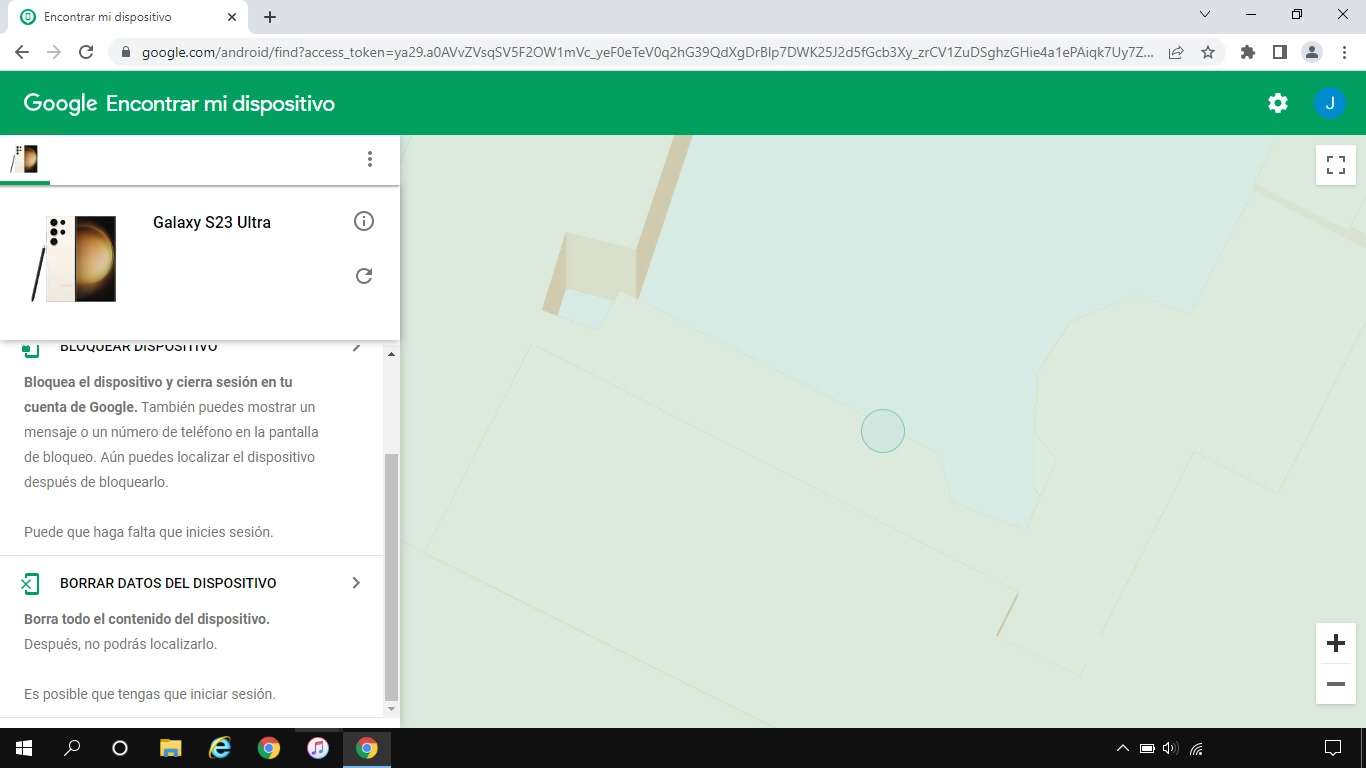
Task: Click Borrar datos del dispositivo option
Action: click(x=168, y=583)
